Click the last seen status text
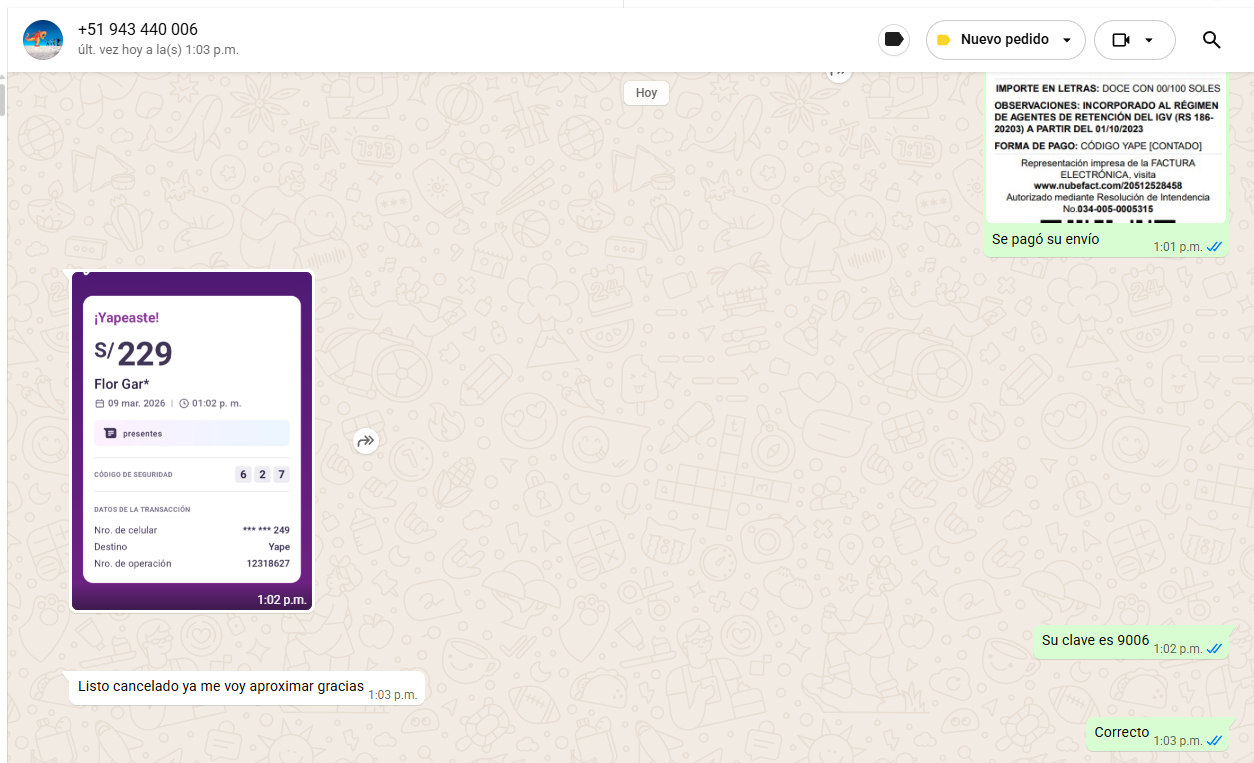The height and width of the screenshot is (763, 1254). tap(158, 50)
